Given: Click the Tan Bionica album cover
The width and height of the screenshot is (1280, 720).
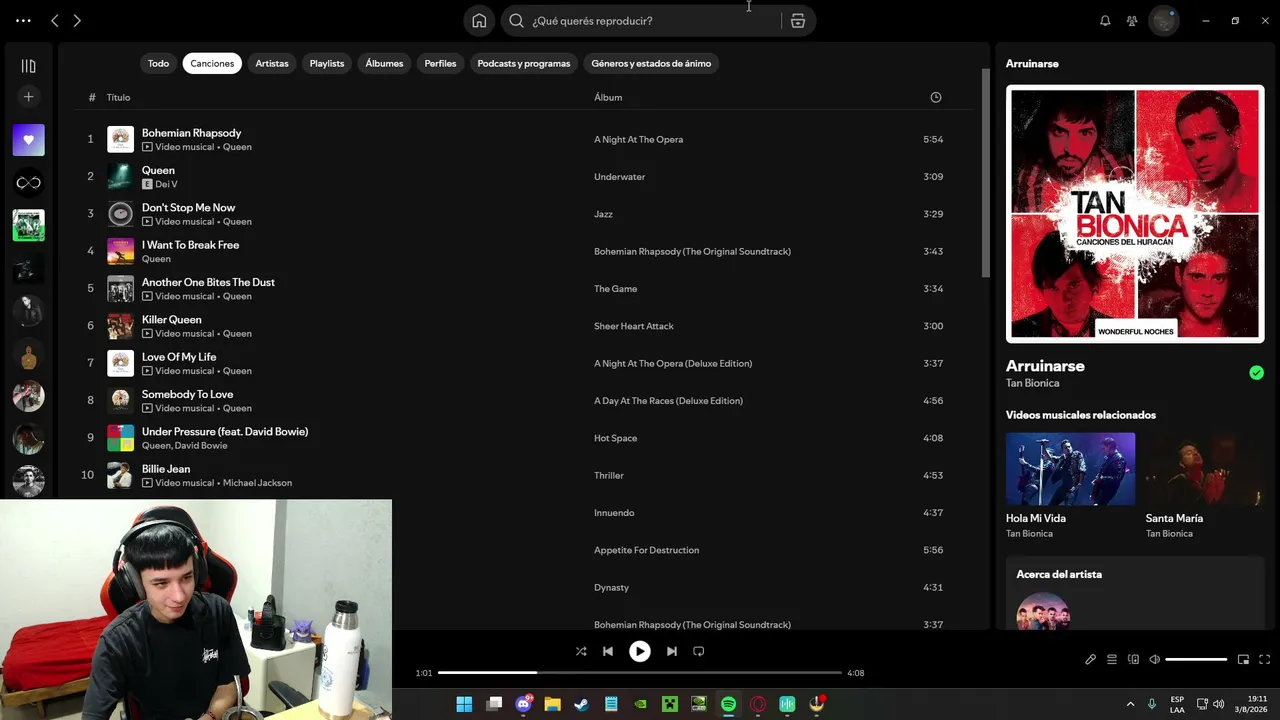Looking at the screenshot, I should tap(1135, 214).
